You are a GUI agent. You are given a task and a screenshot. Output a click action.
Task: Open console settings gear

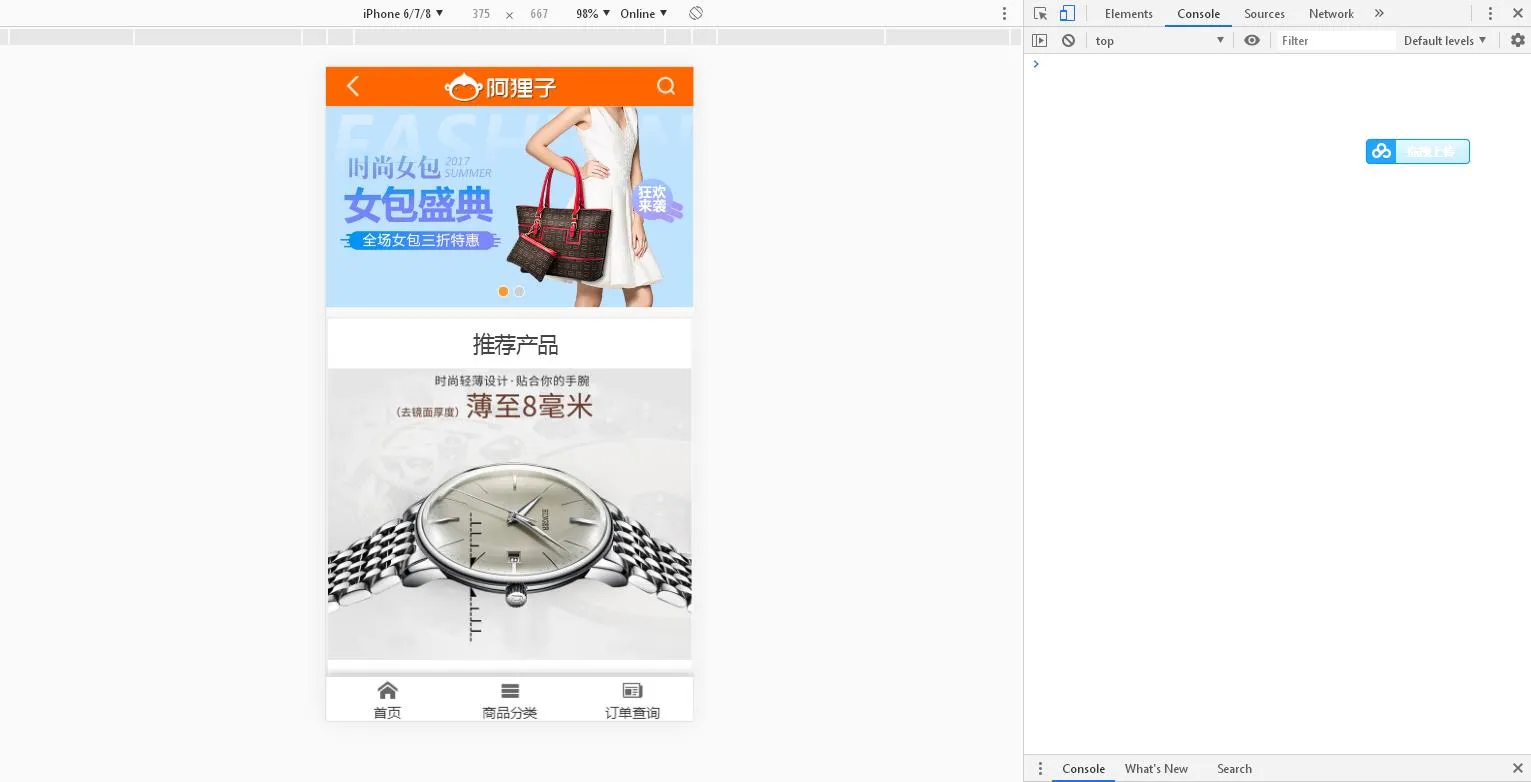pyautogui.click(x=1517, y=40)
